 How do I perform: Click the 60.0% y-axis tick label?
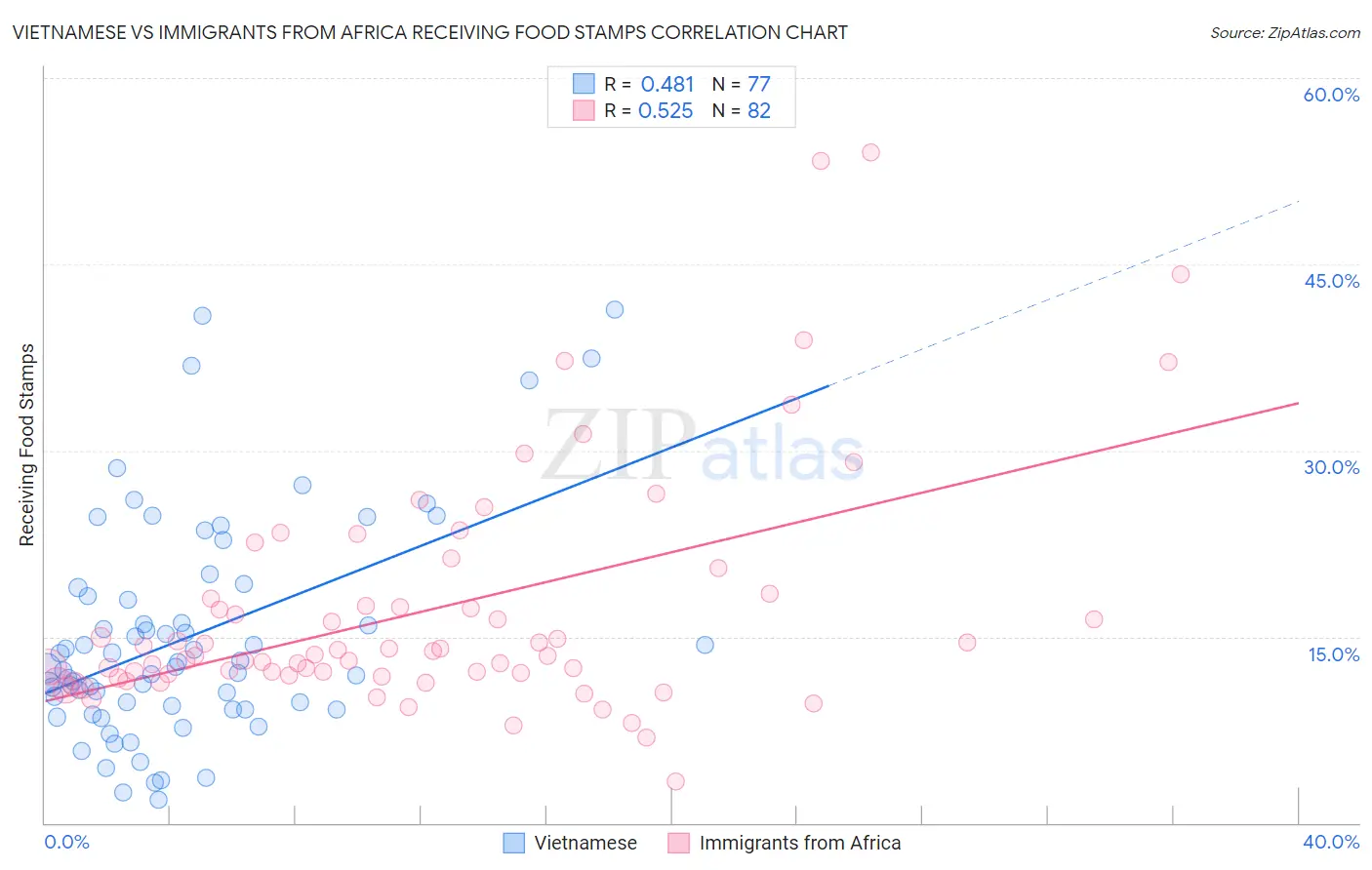[x=1331, y=95]
